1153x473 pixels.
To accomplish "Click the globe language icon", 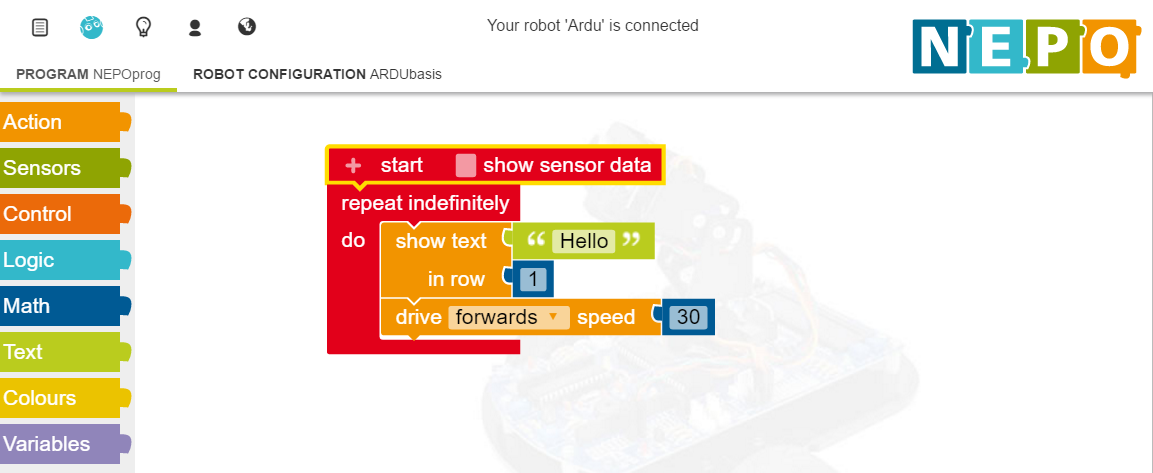I will point(247,27).
